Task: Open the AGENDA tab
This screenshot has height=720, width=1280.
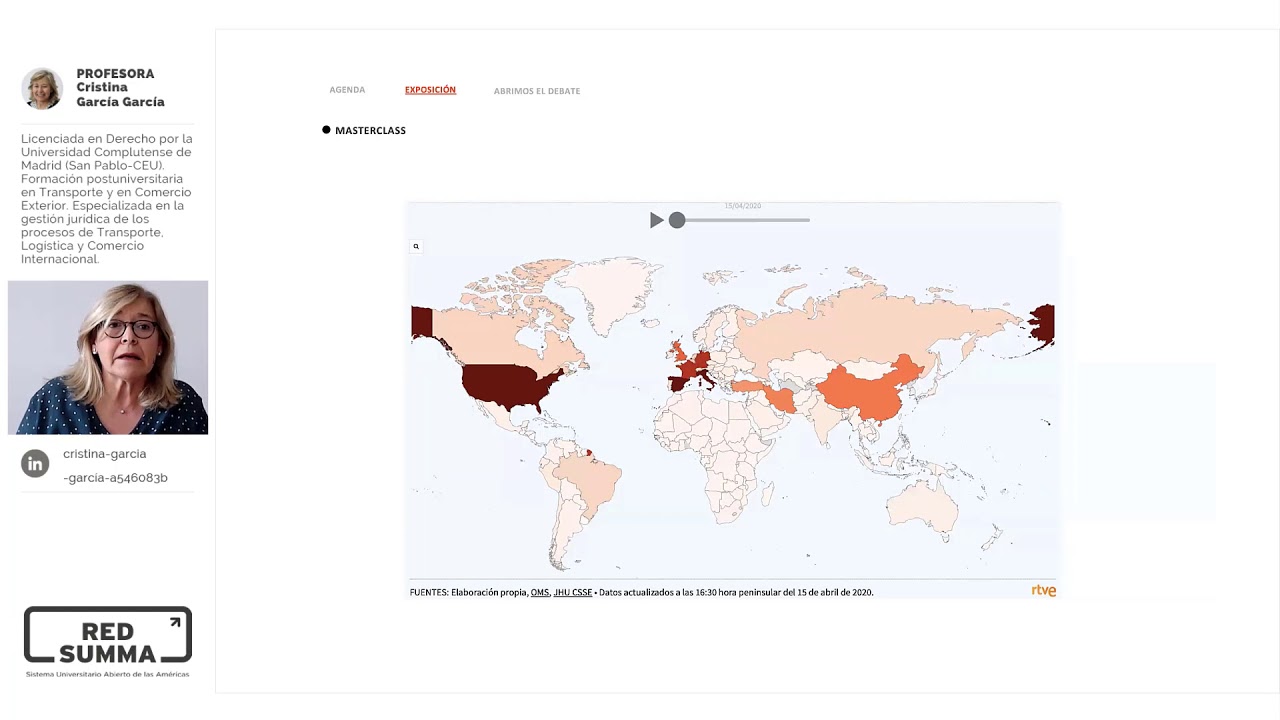Action: 347,90
